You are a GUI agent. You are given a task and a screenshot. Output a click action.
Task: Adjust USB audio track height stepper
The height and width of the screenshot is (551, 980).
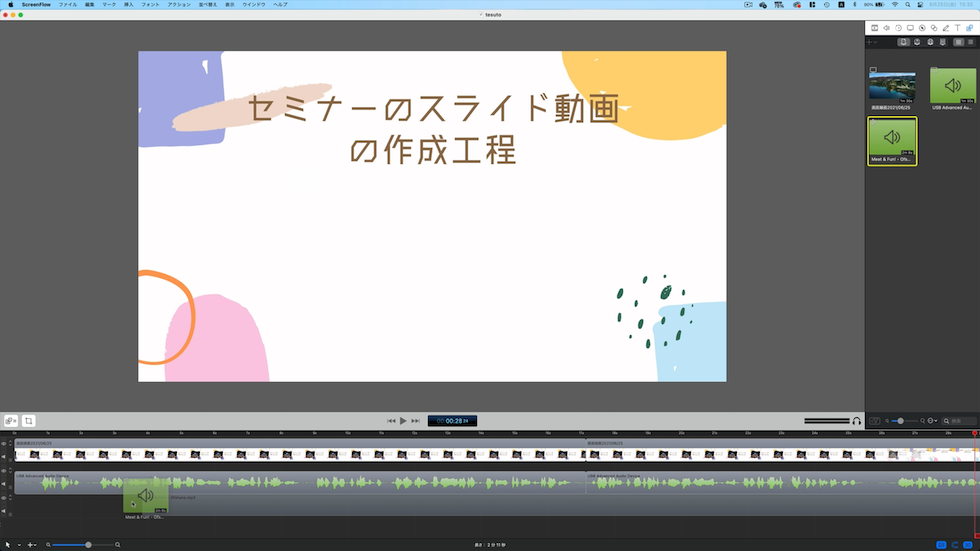pyautogui.click(x=10, y=470)
